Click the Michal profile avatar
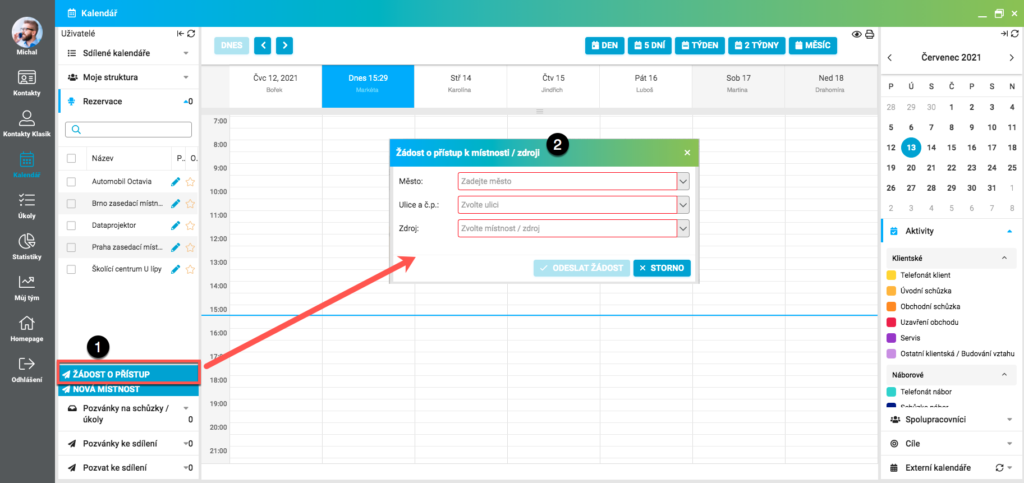Screen dimensions: 1024x483 27,32
